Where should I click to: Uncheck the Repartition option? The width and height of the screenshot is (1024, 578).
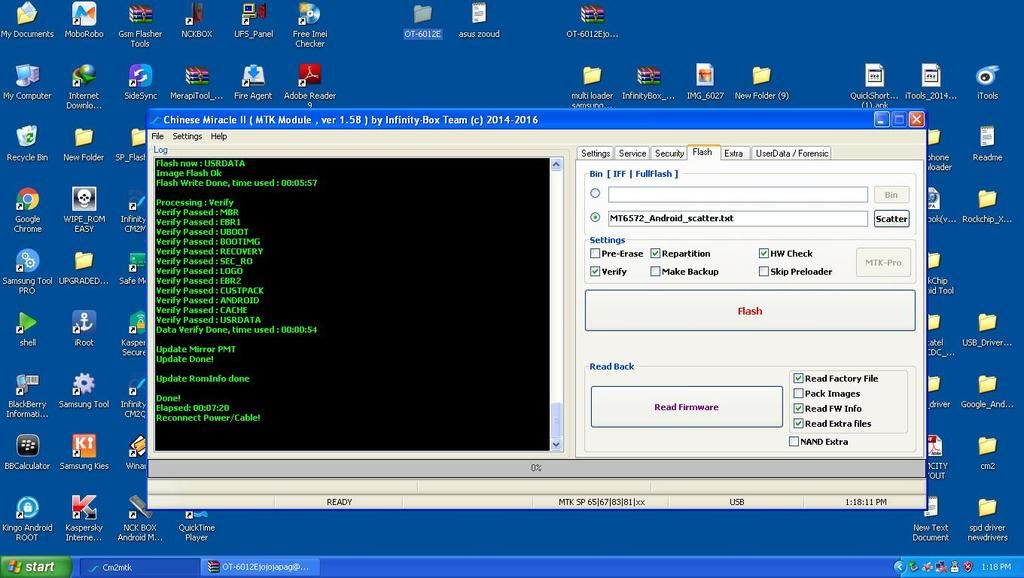click(x=656, y=254)
